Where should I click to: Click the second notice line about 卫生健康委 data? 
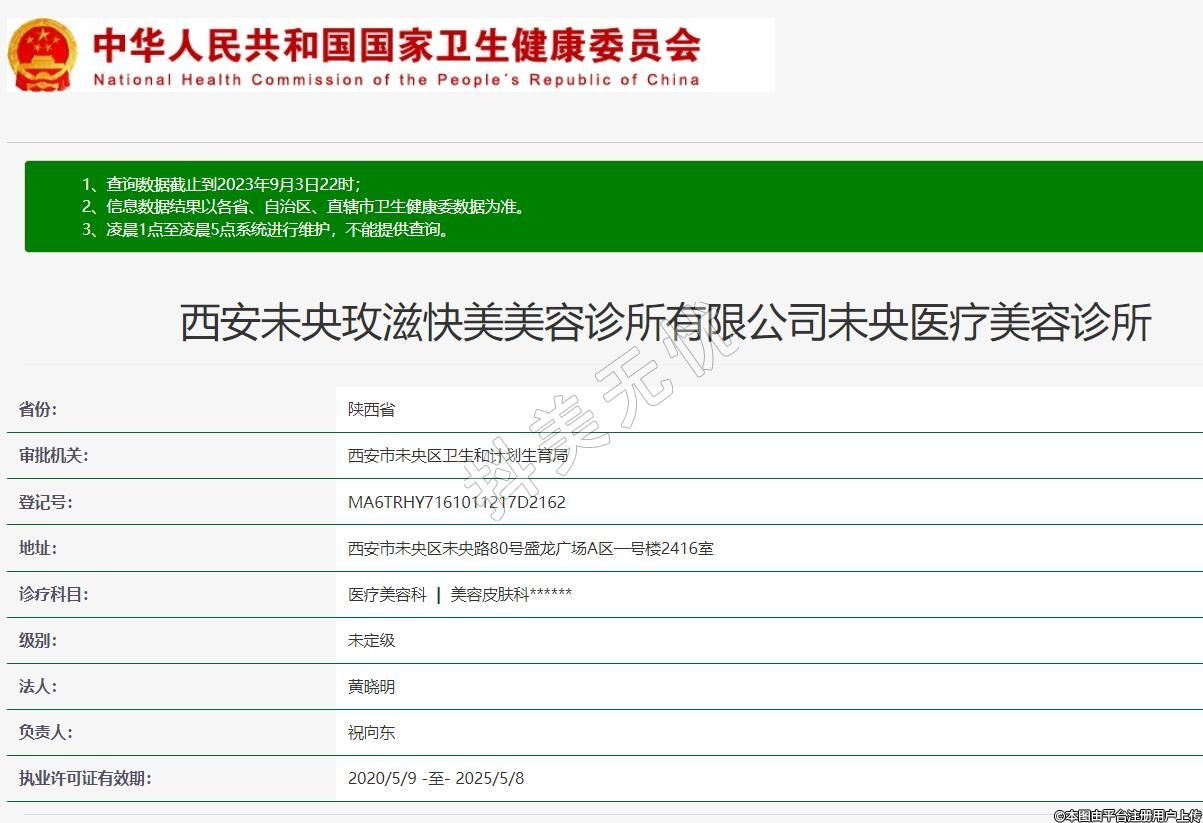(315, 207)
